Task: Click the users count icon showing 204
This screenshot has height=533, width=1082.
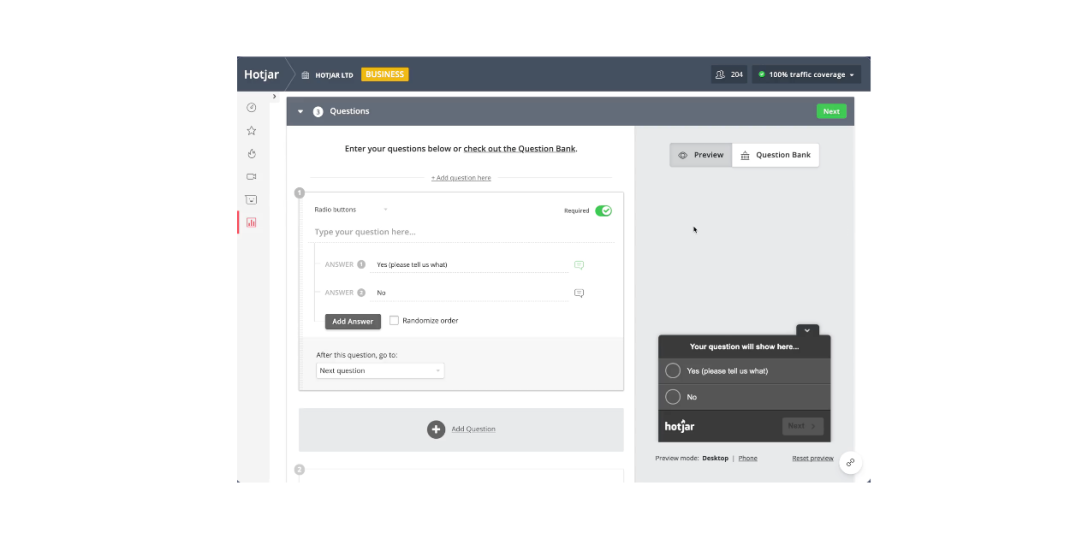Action: coord(720,75)
